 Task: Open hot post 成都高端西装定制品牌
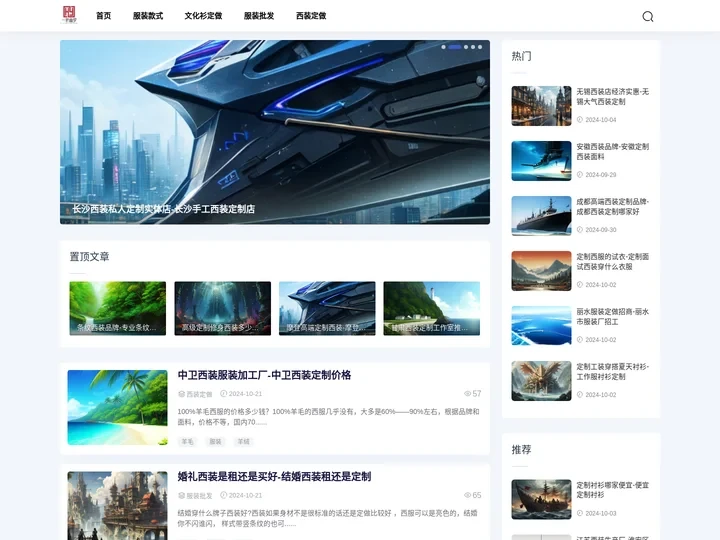[x=613, y=207]
